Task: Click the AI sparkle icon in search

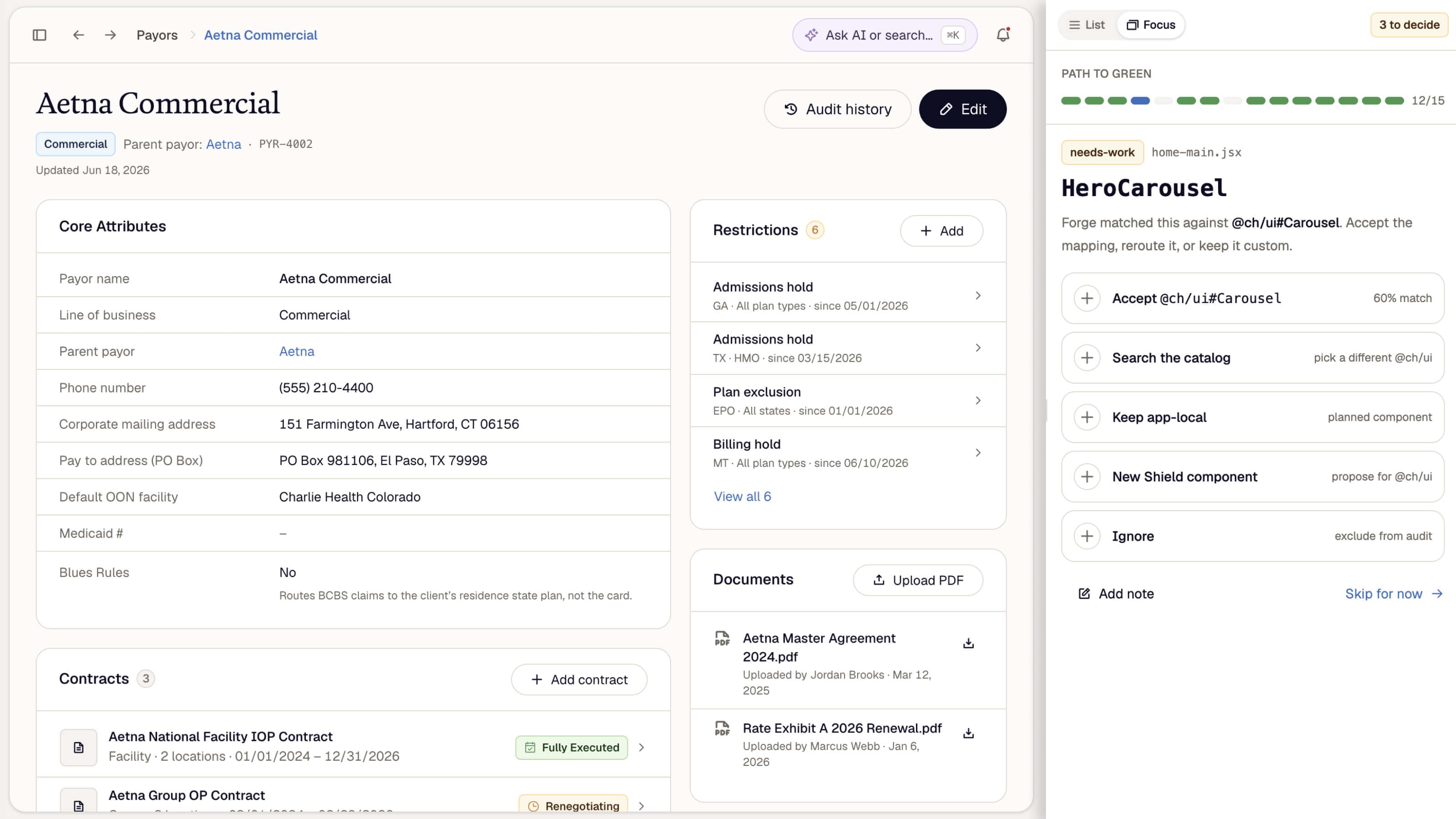Action: 812,35
